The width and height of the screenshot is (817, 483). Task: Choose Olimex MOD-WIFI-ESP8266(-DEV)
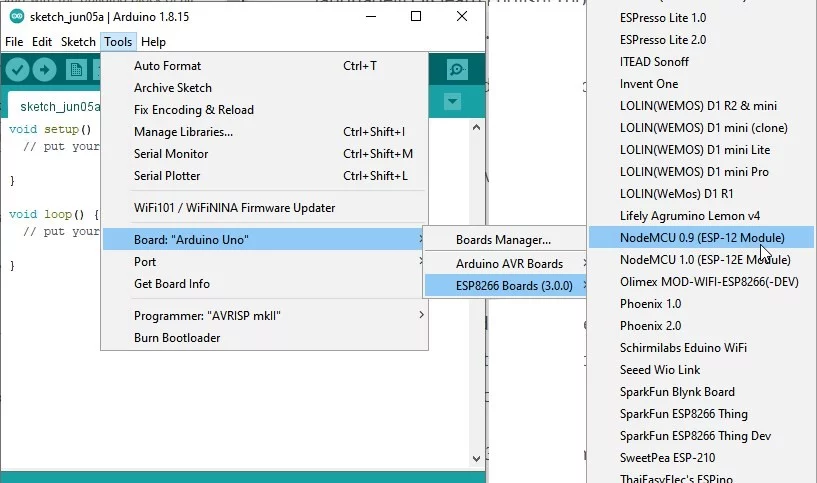pos(701,281)
